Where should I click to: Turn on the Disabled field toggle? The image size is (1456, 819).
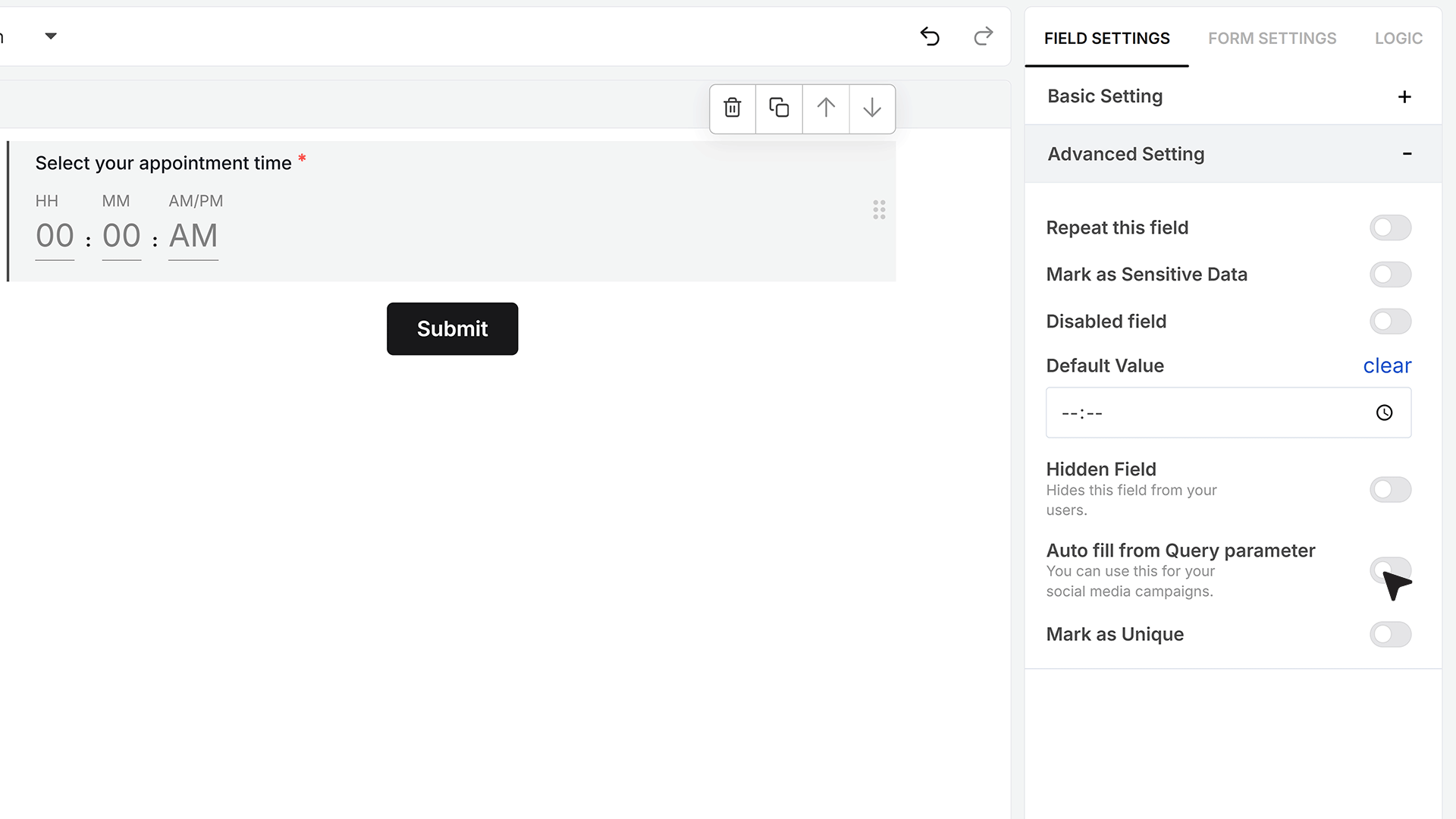click(1390, 322)
